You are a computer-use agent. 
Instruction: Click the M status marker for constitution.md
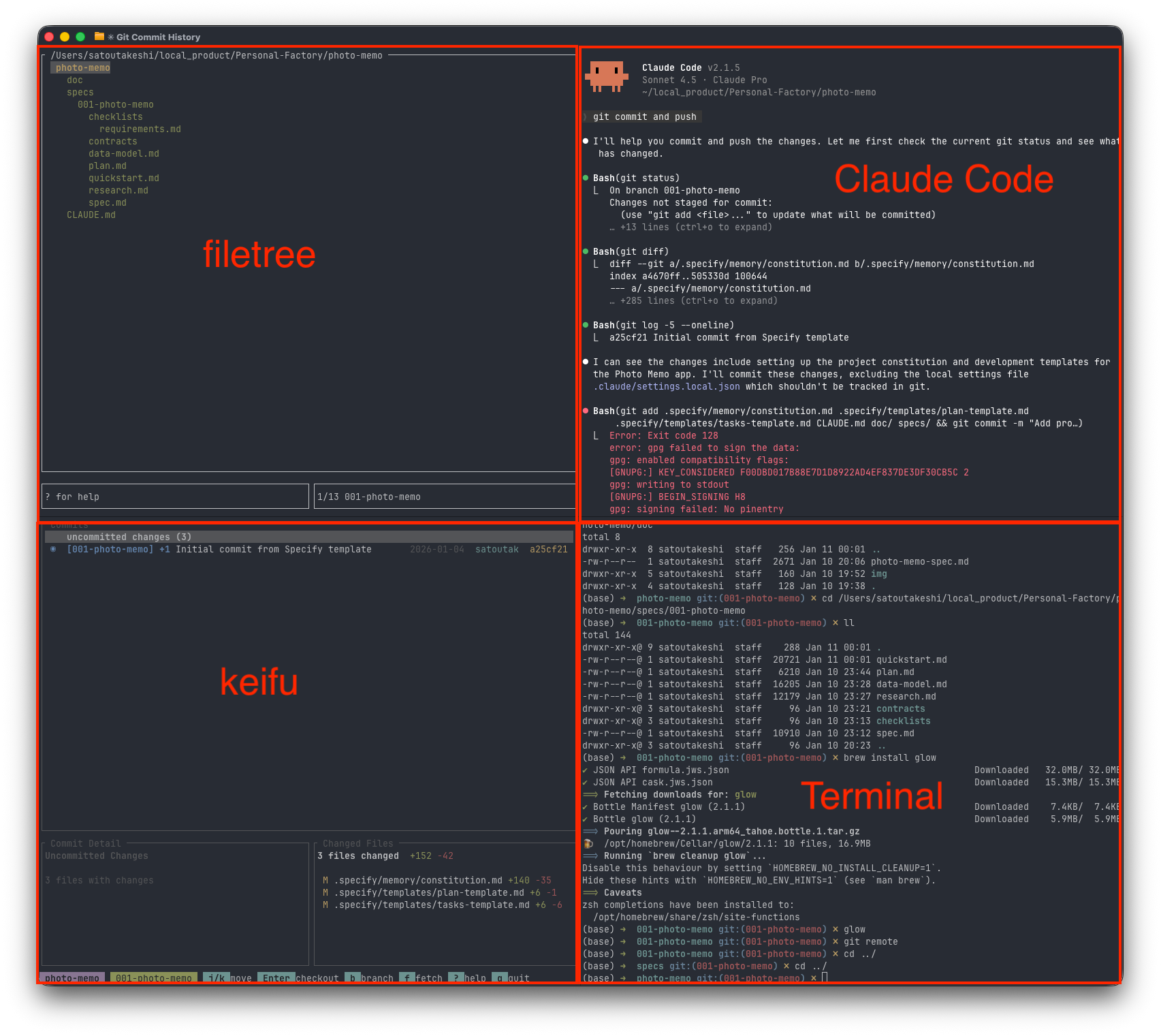[325, 880]
